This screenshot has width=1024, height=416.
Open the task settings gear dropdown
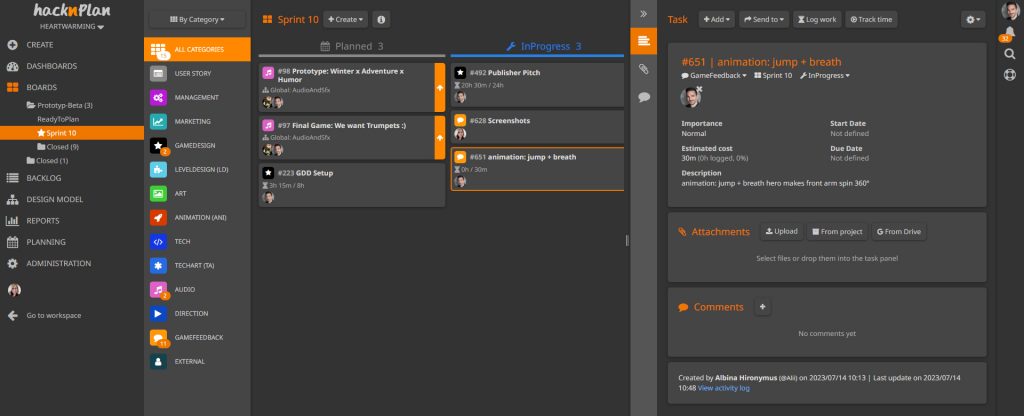pos(971,19)
